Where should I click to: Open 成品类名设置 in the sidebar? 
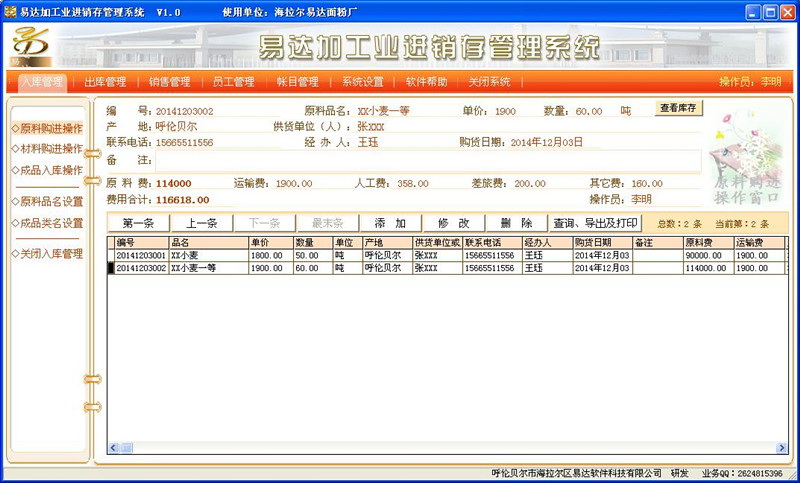(47, 223)
